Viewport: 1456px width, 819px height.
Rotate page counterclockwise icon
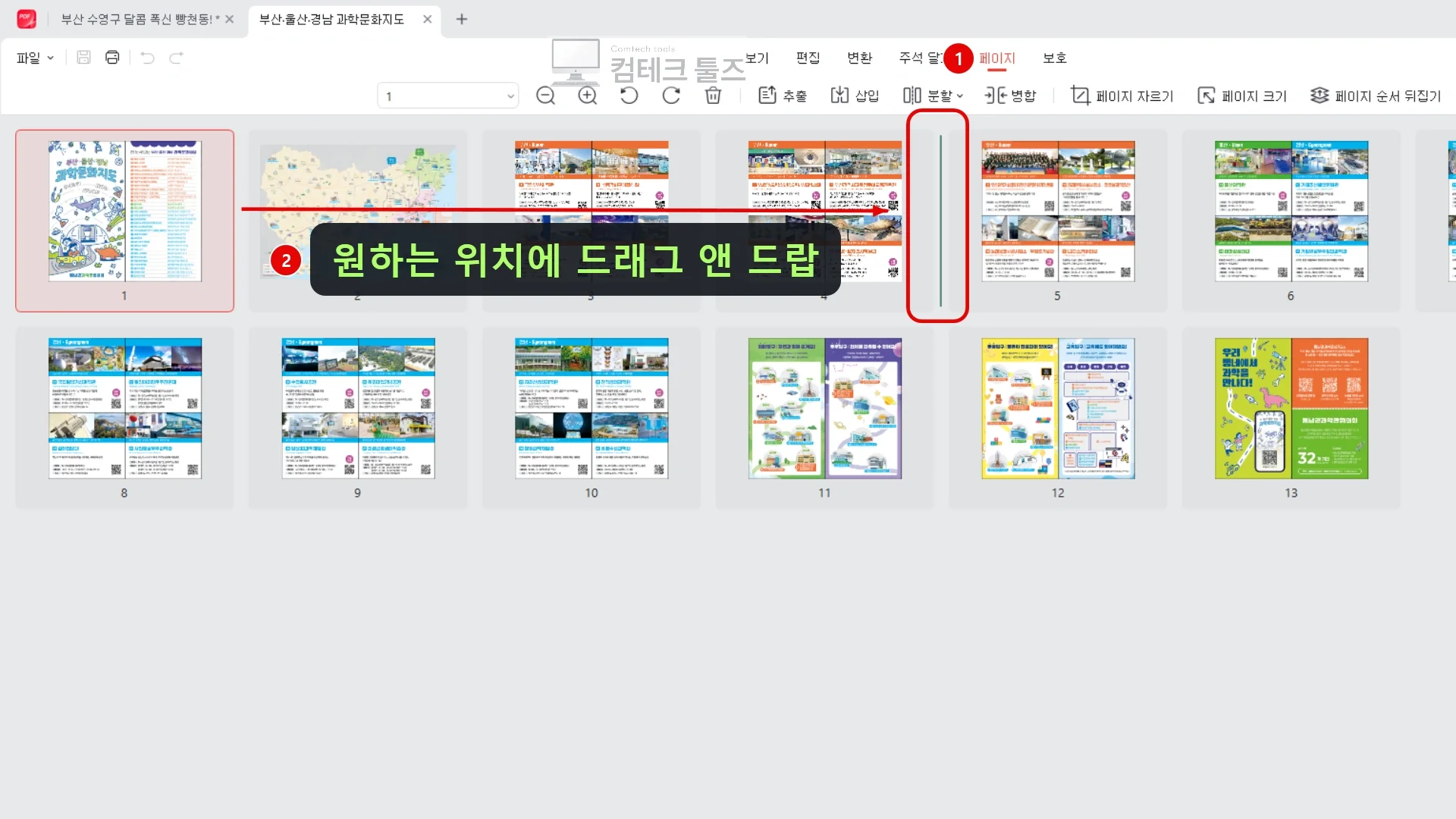pyautogui.click(x=629, y=96)
